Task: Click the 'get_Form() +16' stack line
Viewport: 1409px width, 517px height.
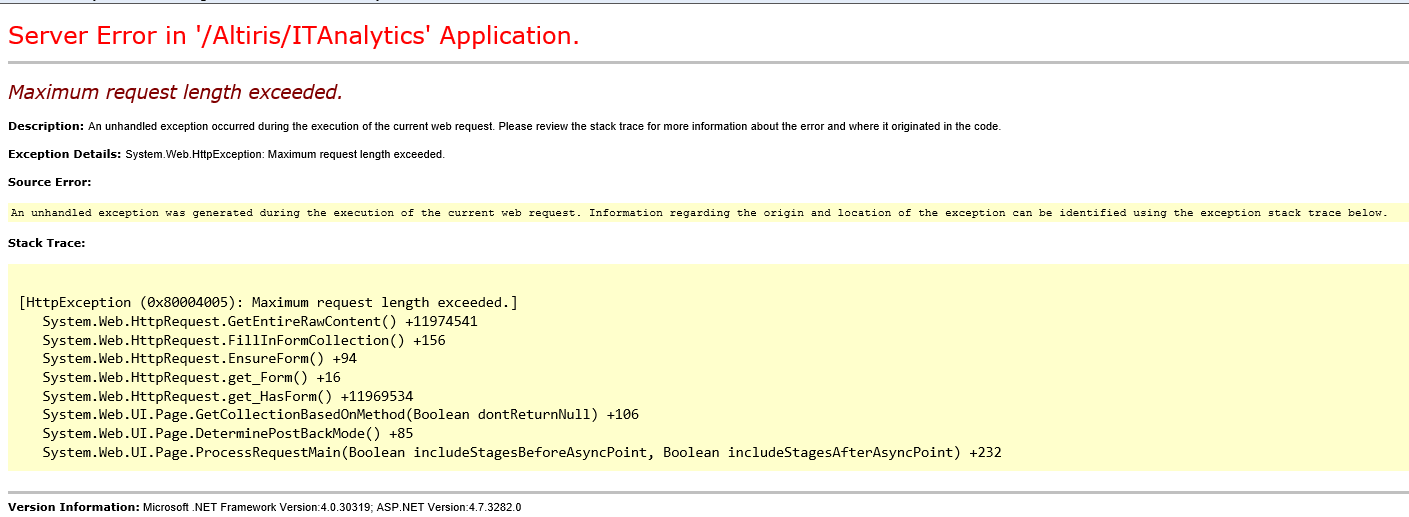Action: [191, 377]
